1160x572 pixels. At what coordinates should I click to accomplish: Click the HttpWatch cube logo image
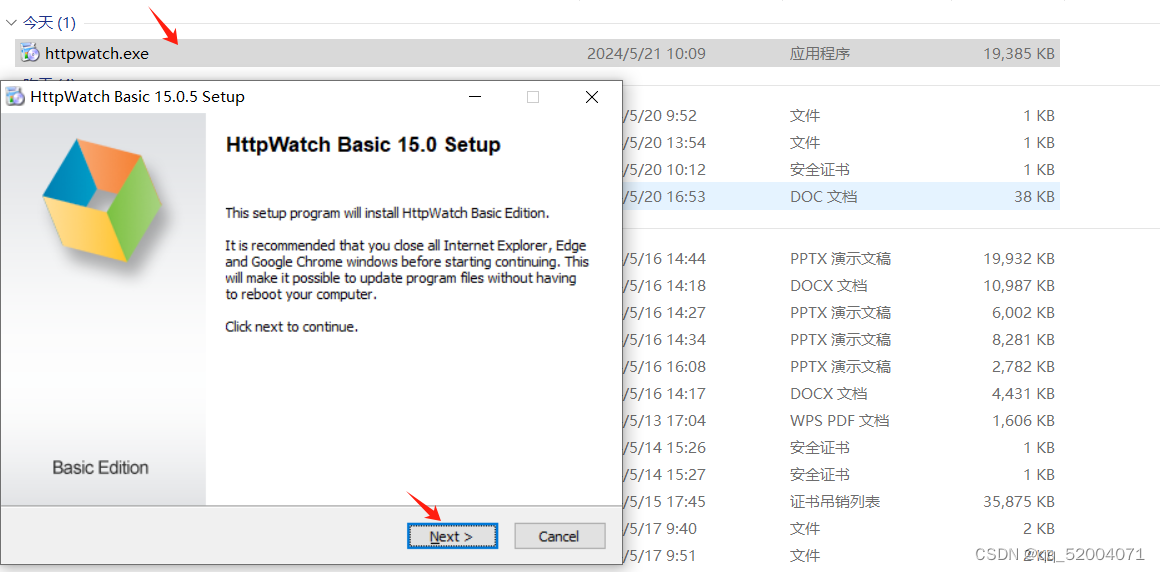point(102,200)
